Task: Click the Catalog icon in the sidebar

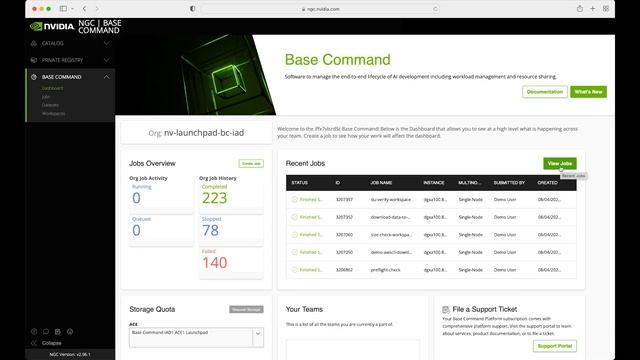Action: [x=34, y=43]
